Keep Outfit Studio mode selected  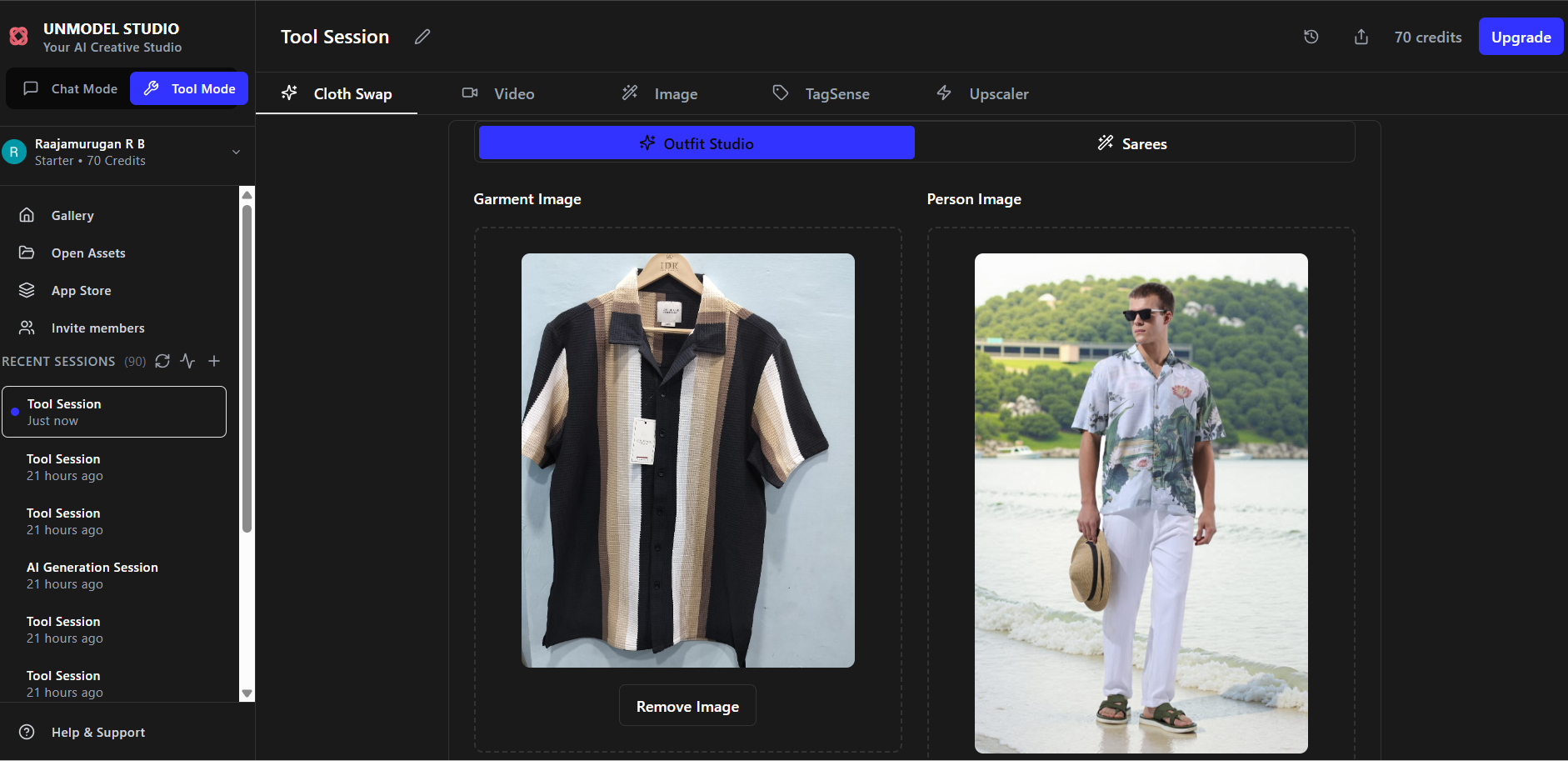697,143
